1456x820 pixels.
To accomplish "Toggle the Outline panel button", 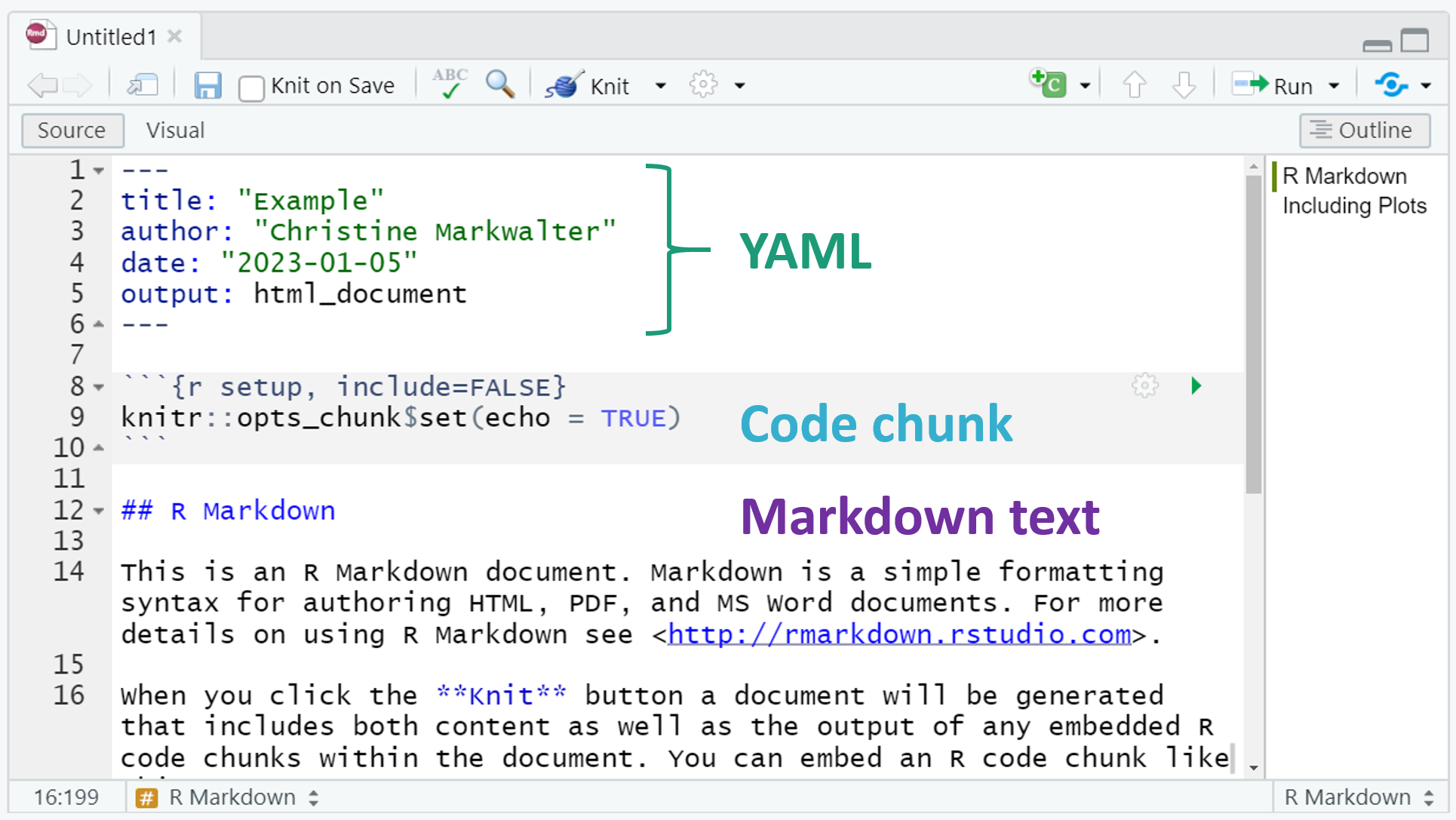I will coord(1364,131).
